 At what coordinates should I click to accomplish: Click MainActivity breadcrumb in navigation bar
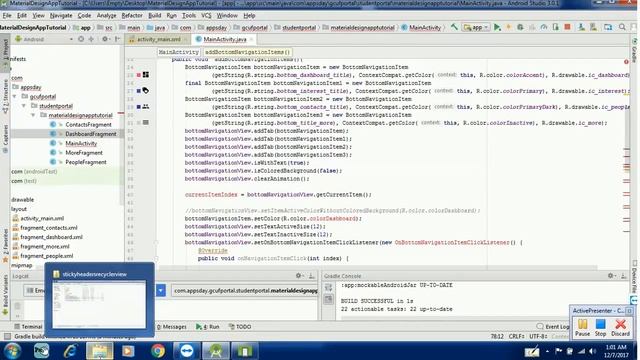[422, 27]
